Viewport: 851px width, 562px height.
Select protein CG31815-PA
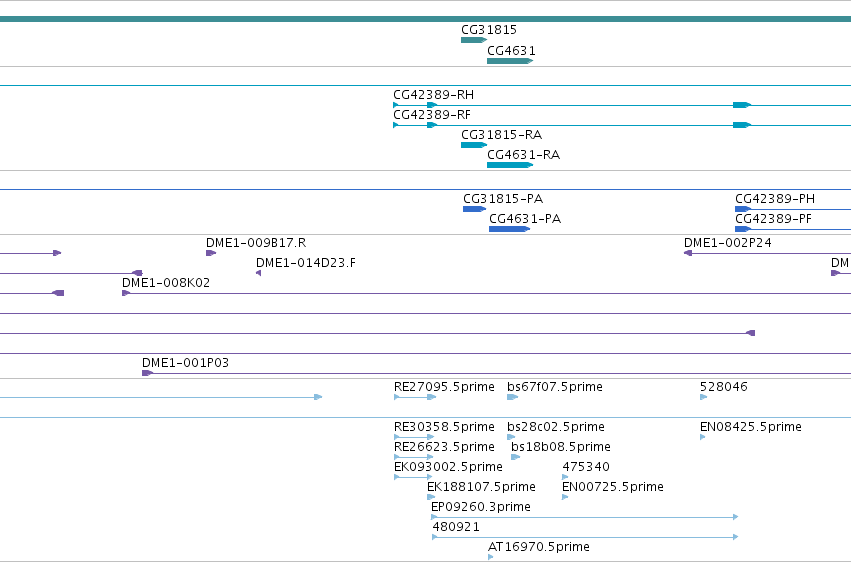pyautogui.click(x=503, y=199)
